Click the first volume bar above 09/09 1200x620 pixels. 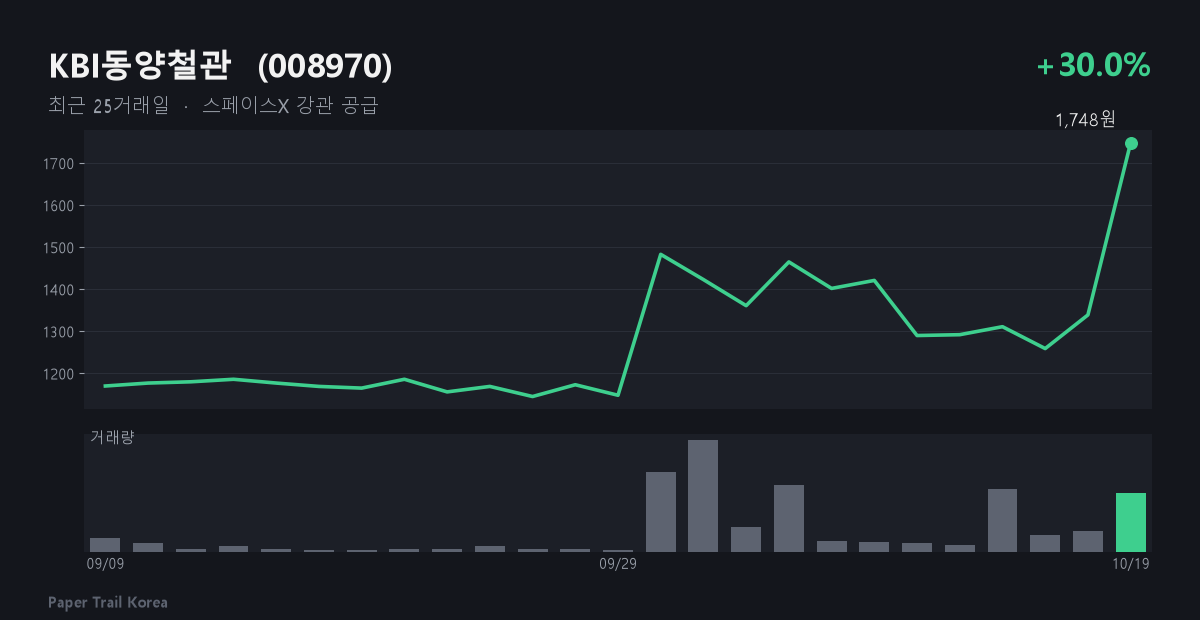[x=105, y=545]
